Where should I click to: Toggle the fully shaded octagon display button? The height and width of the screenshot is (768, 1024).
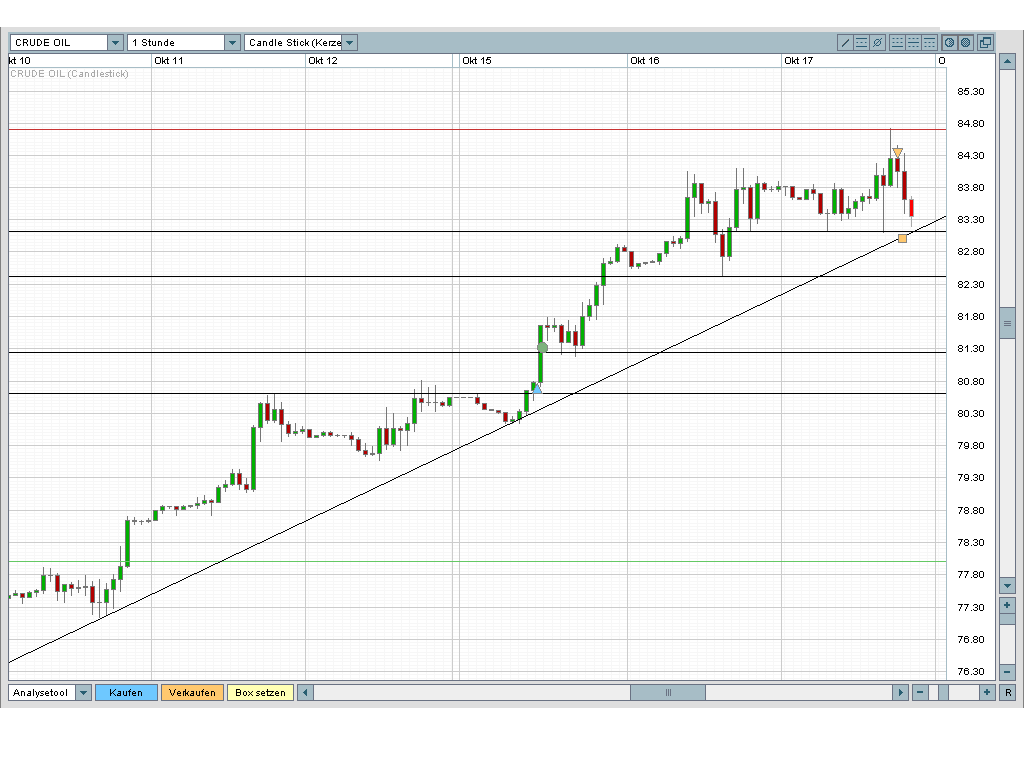coord(966,42)
